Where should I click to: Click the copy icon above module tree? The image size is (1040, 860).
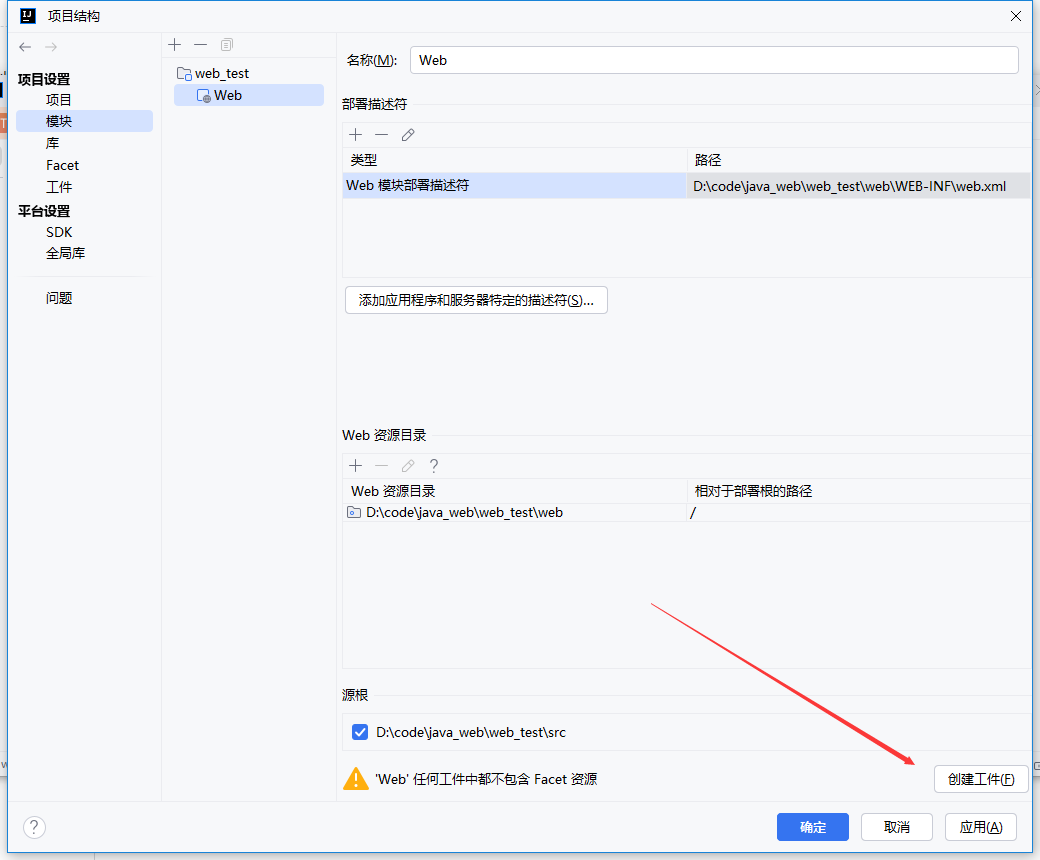[227, 45]
